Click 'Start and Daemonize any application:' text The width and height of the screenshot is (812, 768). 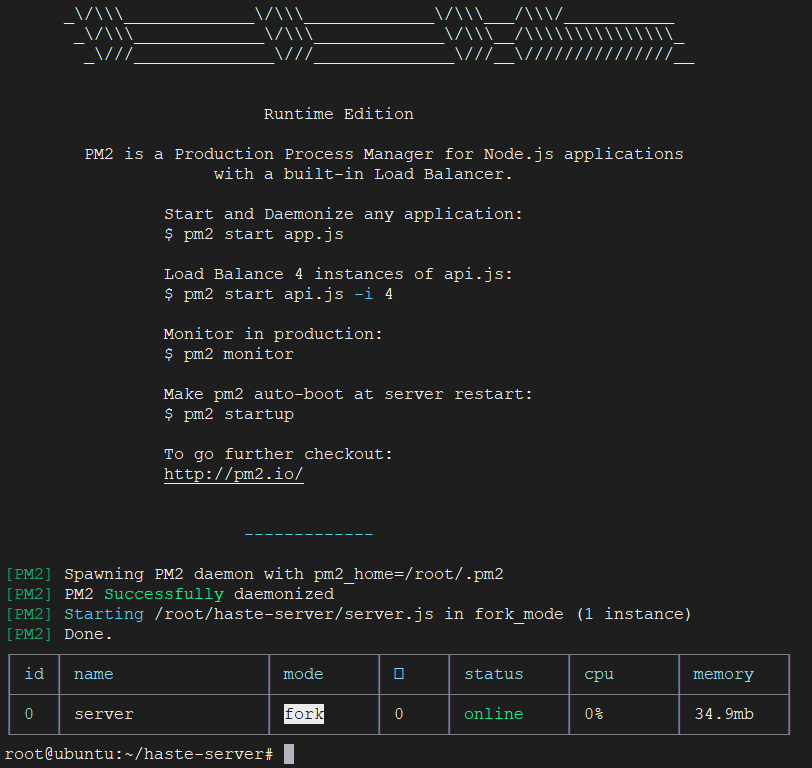click(x=343, y=214)
